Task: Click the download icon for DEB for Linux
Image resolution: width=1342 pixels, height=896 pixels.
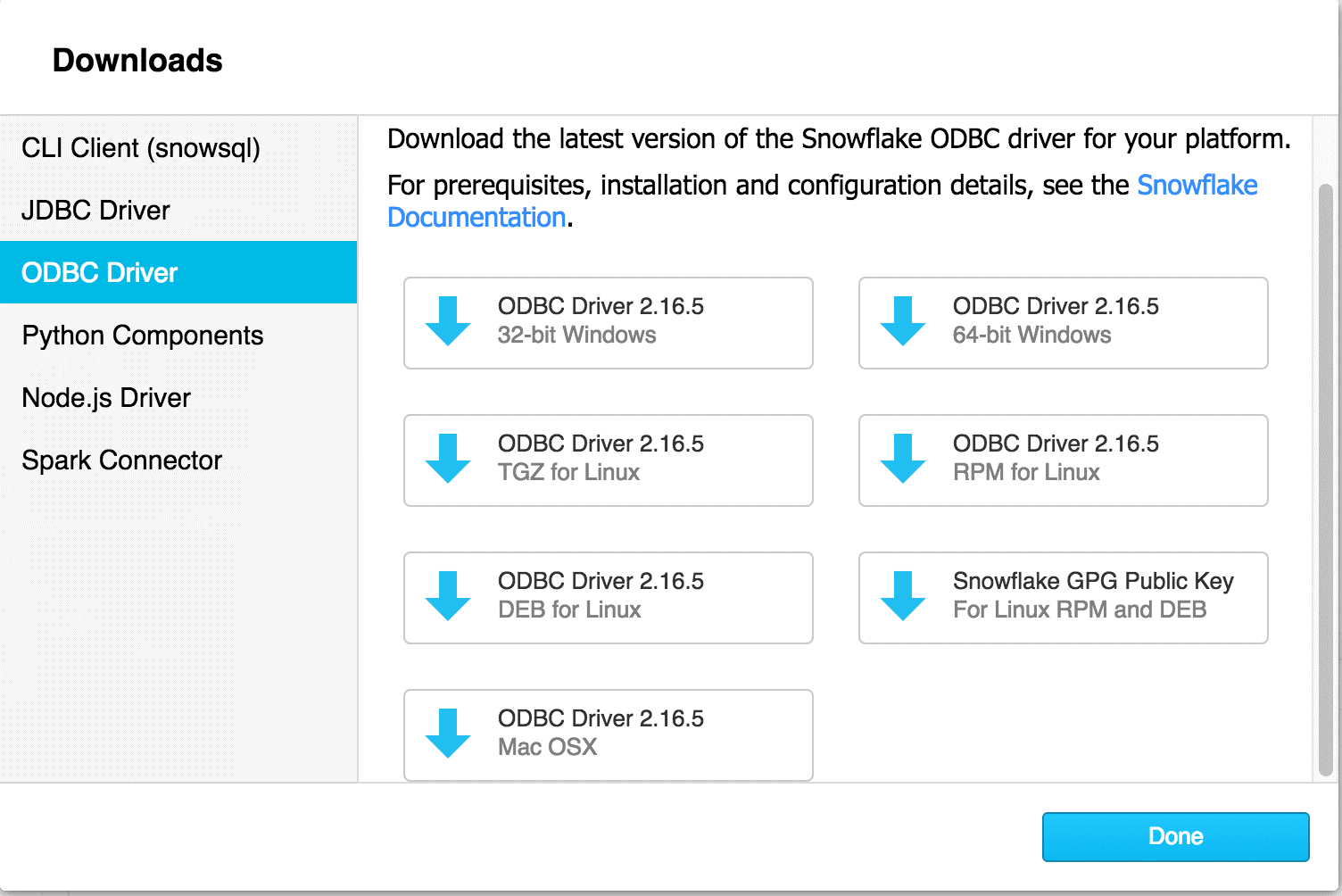Action: tap(448, 598)
